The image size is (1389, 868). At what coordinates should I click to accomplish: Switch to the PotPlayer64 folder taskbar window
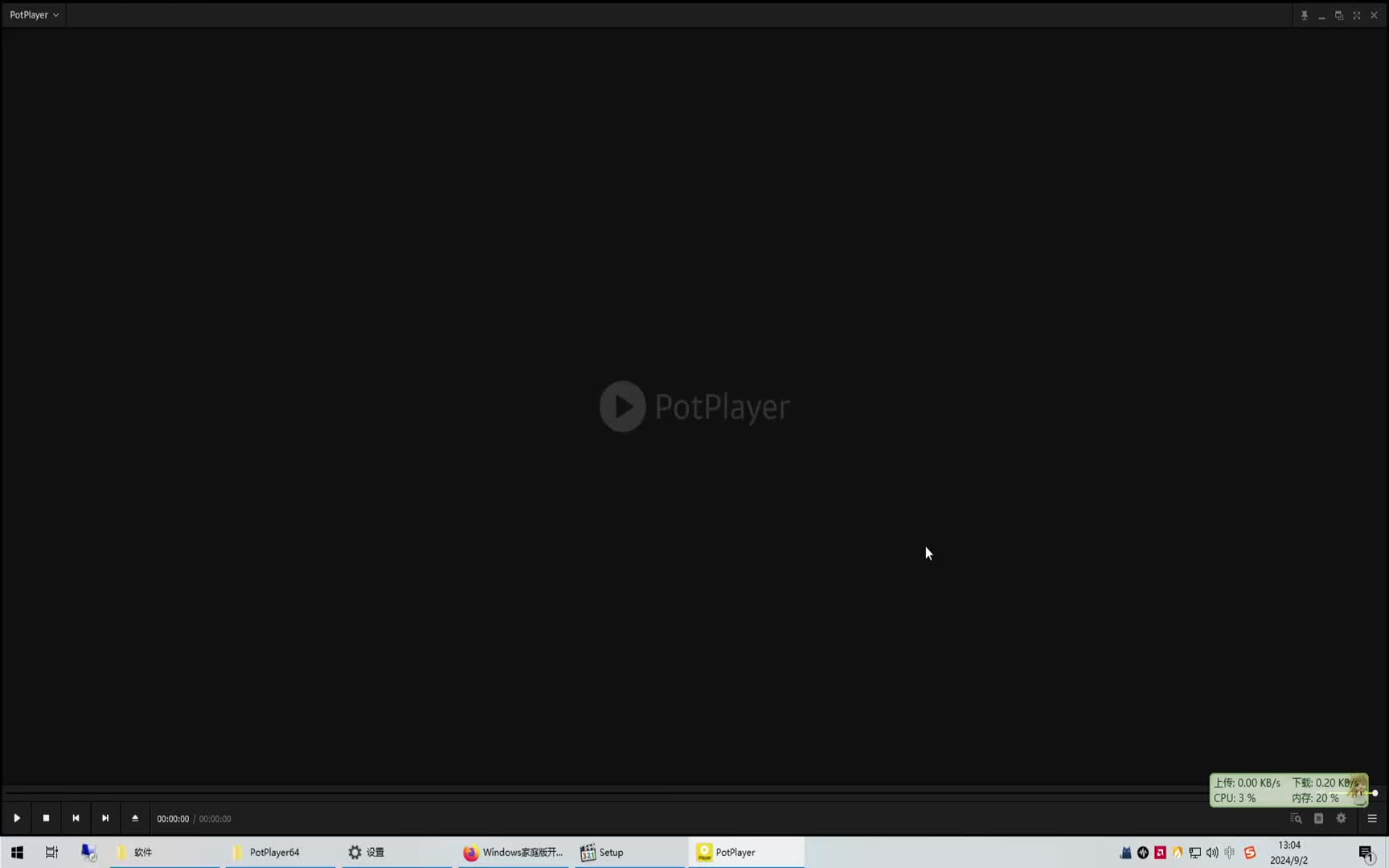[273, 852]
